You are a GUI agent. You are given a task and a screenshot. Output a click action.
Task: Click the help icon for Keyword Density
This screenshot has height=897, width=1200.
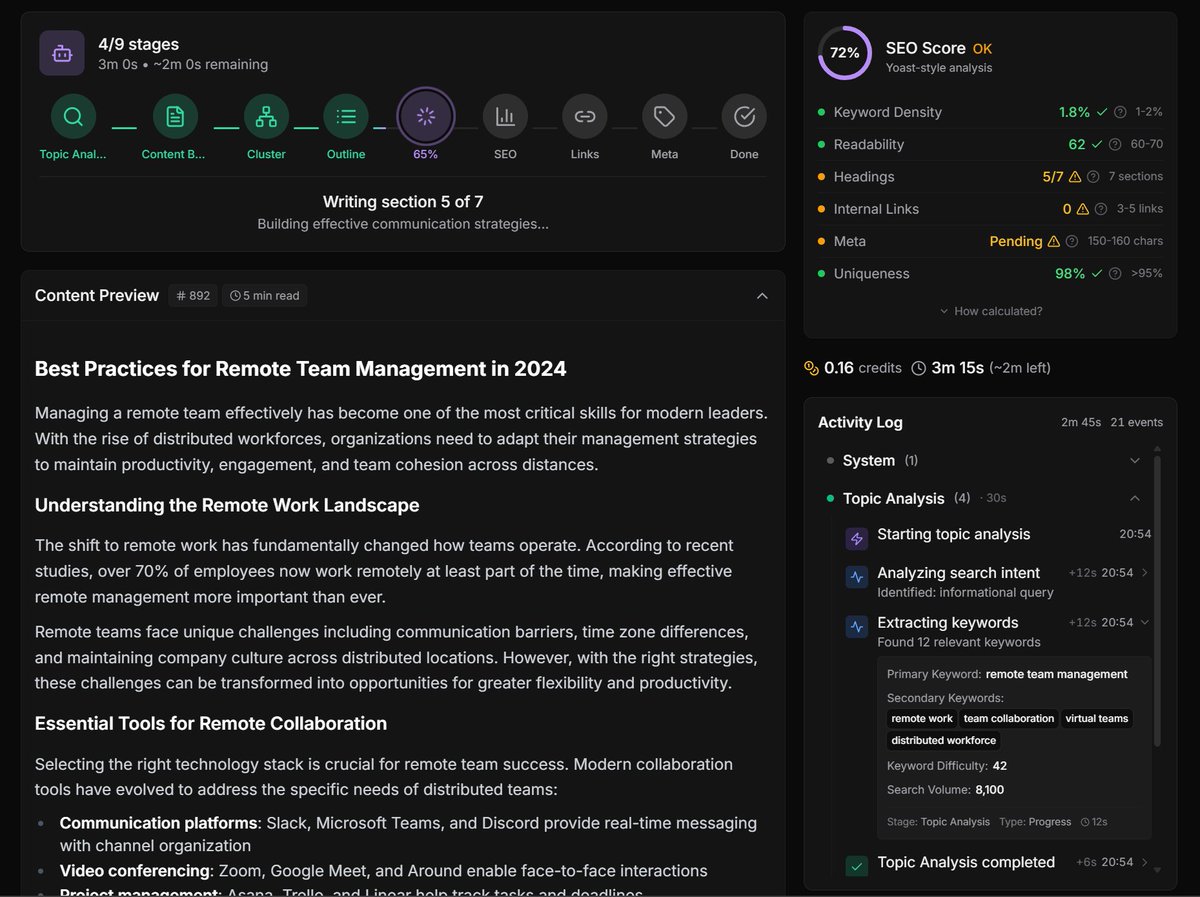[x=1120, y=112]
